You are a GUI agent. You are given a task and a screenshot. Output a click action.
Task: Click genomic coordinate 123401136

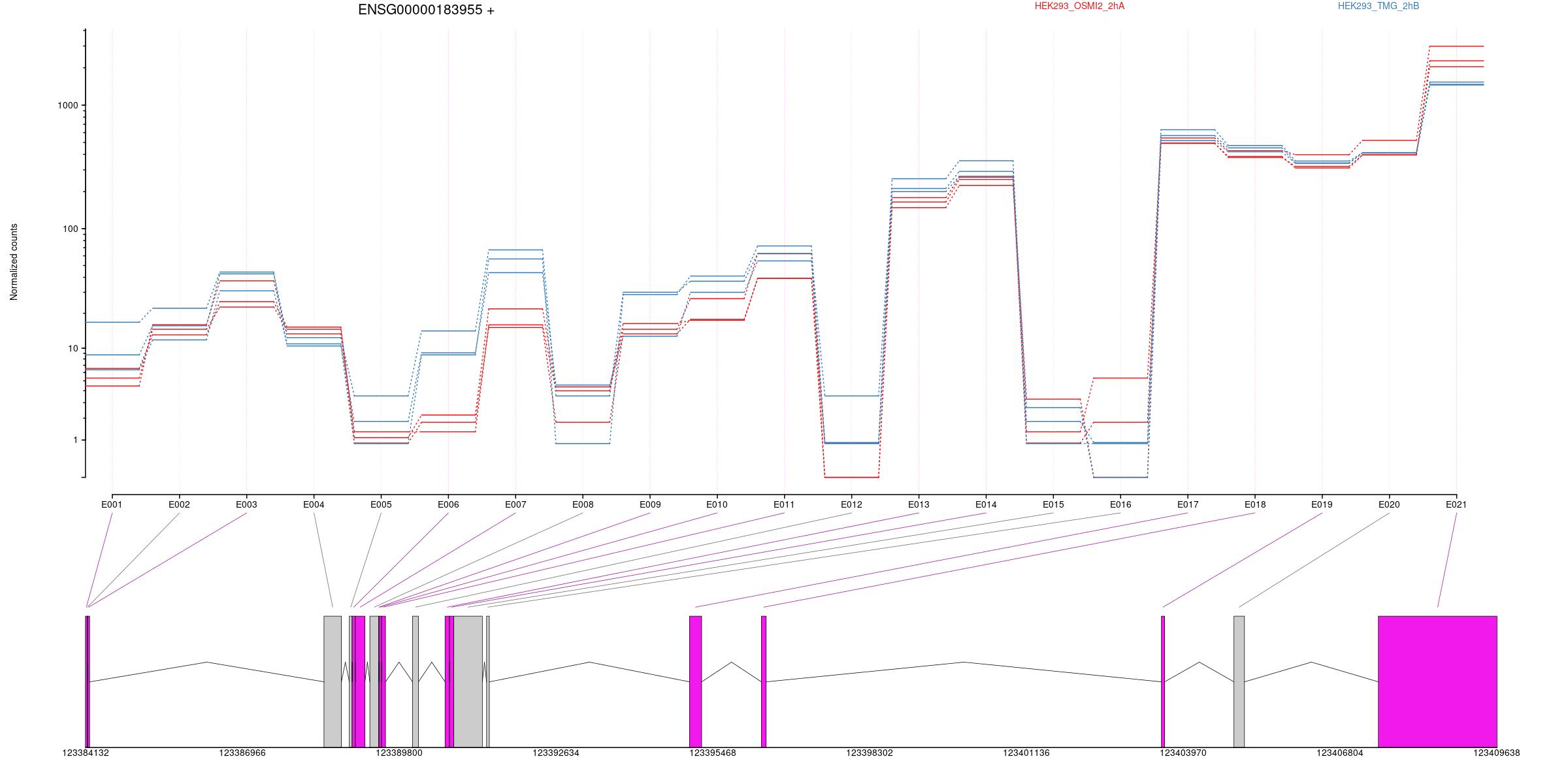click(1026, 753)
